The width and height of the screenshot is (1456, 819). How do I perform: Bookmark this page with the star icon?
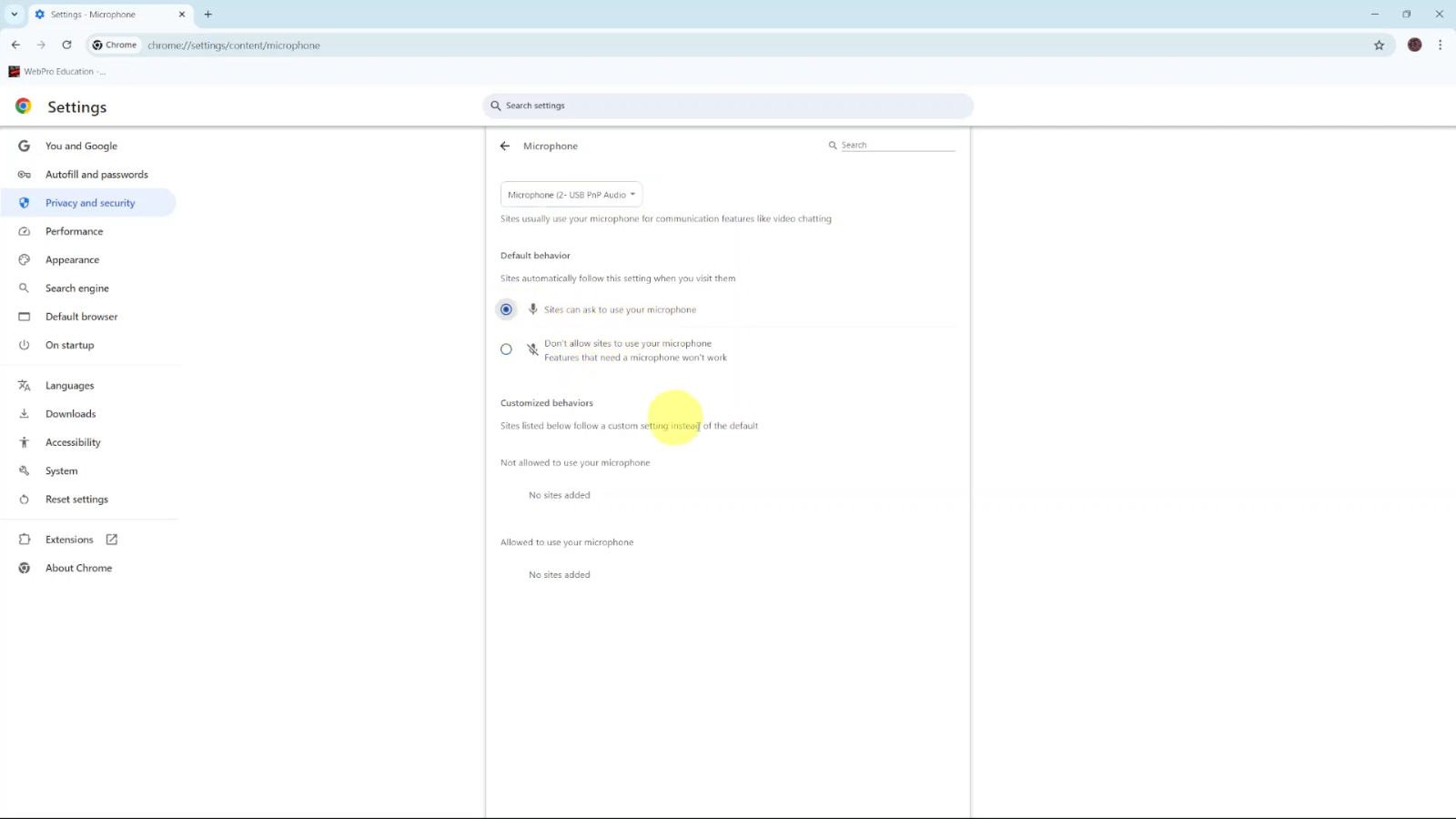(x=1379, y=45)
